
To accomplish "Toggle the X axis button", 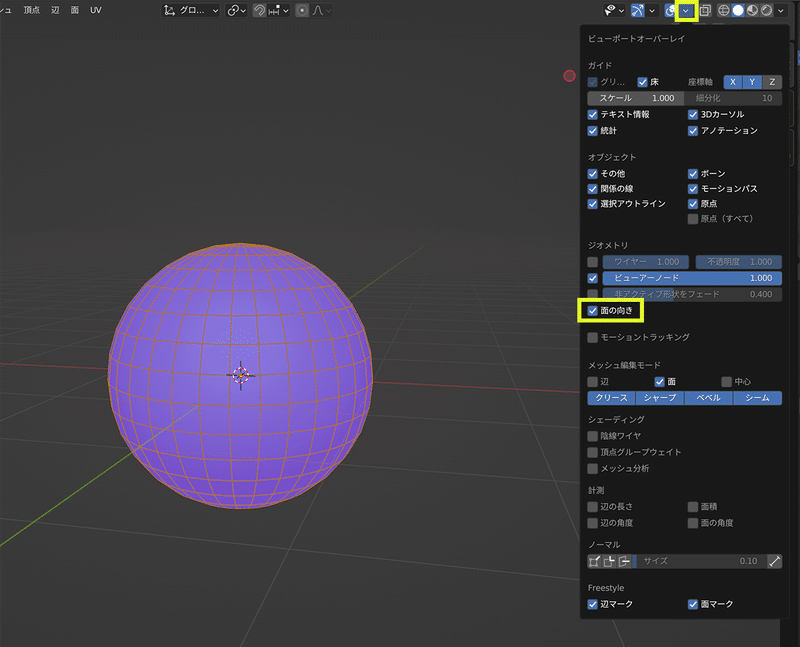I will [x=733, y=82].
